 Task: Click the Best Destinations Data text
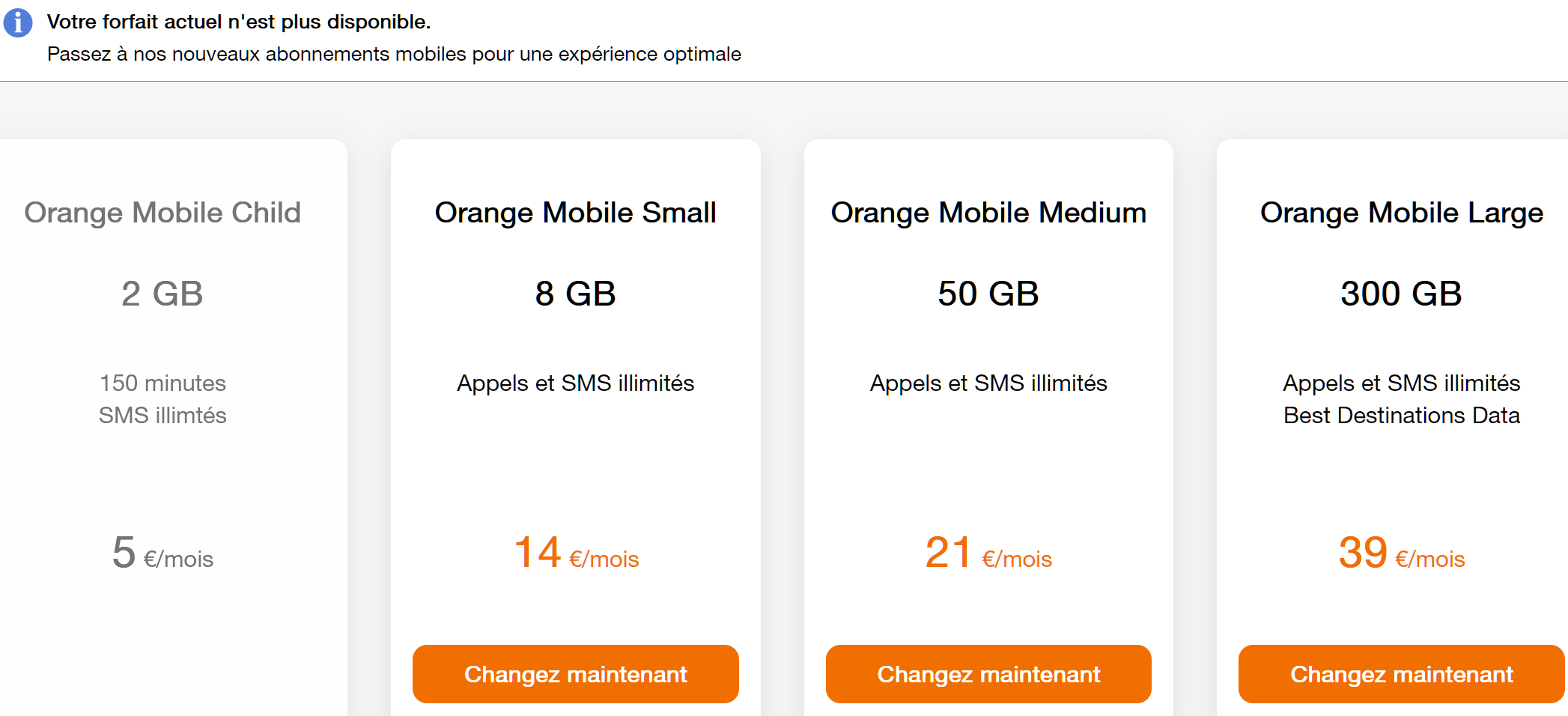1402,415
